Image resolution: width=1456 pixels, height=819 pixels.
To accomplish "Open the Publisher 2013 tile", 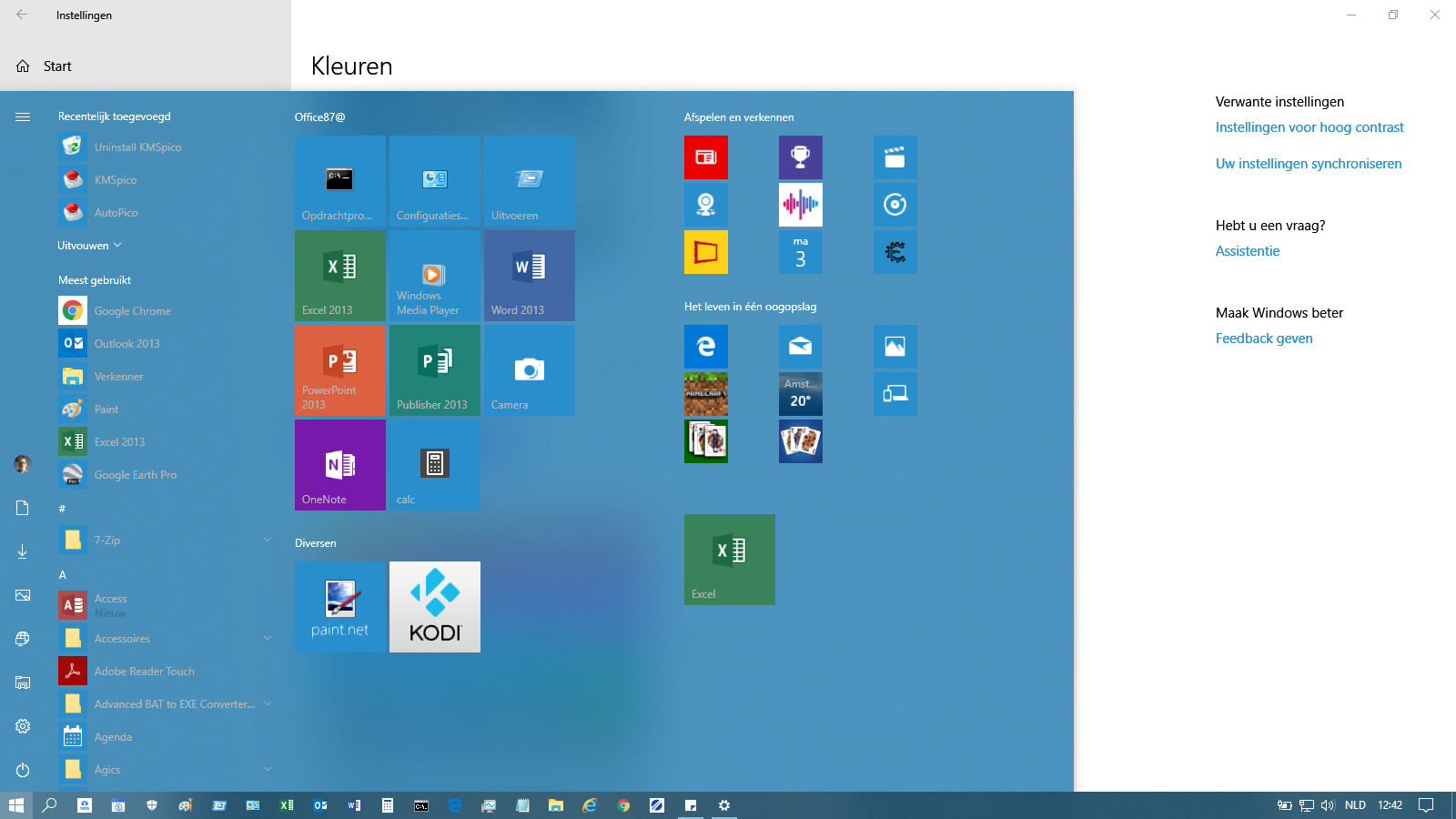I will 435,370.
